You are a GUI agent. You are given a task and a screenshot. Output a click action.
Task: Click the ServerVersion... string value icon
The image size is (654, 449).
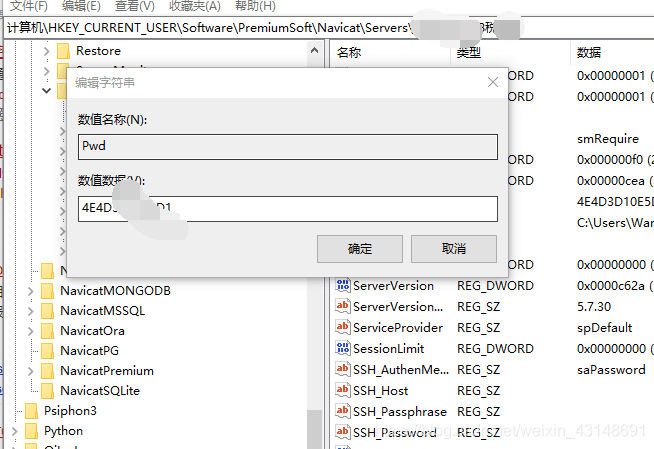[x=342, y=306]
